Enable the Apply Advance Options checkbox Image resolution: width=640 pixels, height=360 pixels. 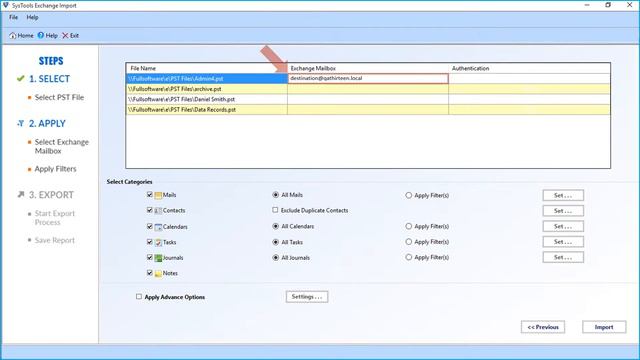pos(139,296)
